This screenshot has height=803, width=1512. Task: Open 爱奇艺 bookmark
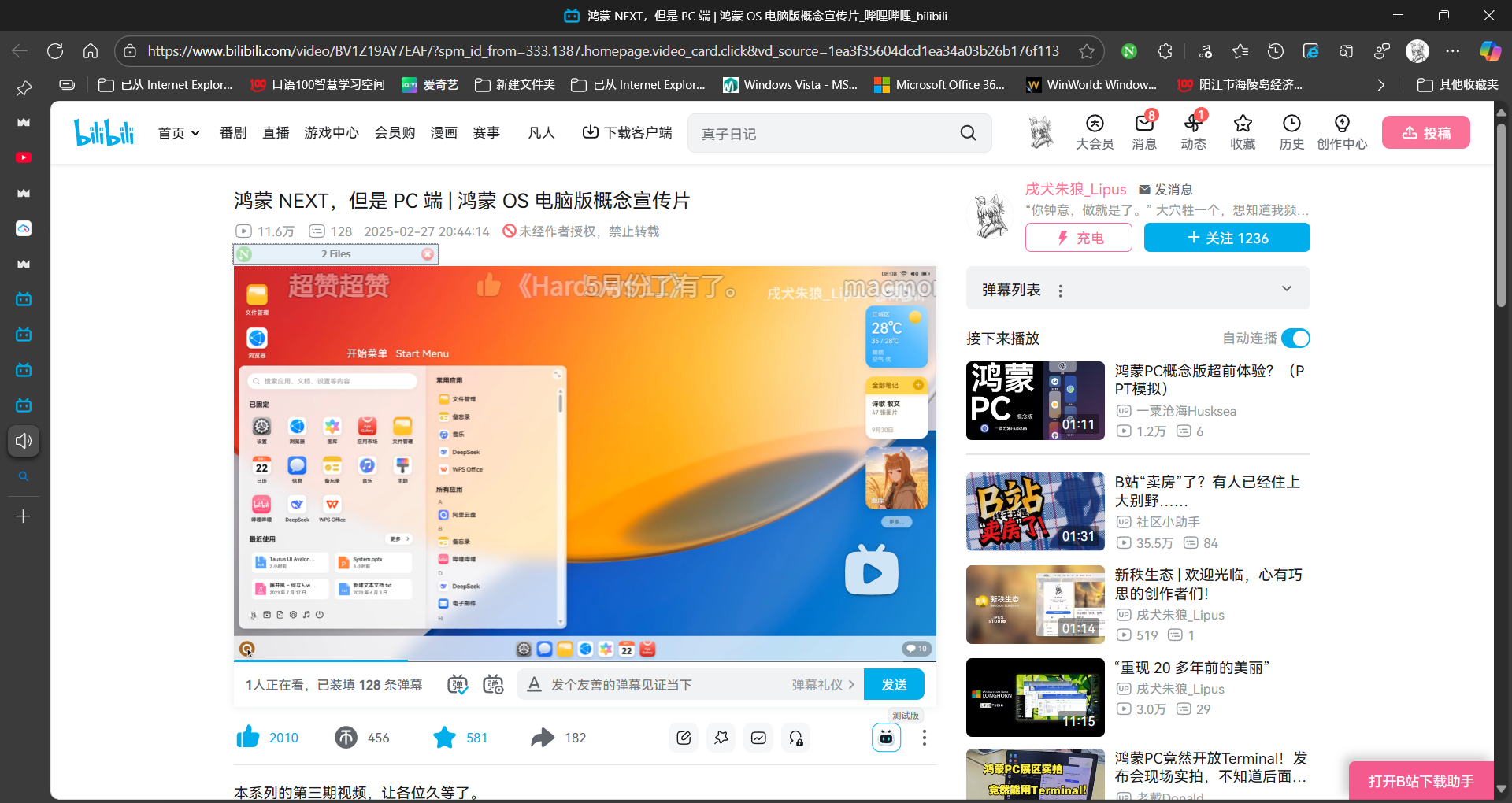click(430, 84)
